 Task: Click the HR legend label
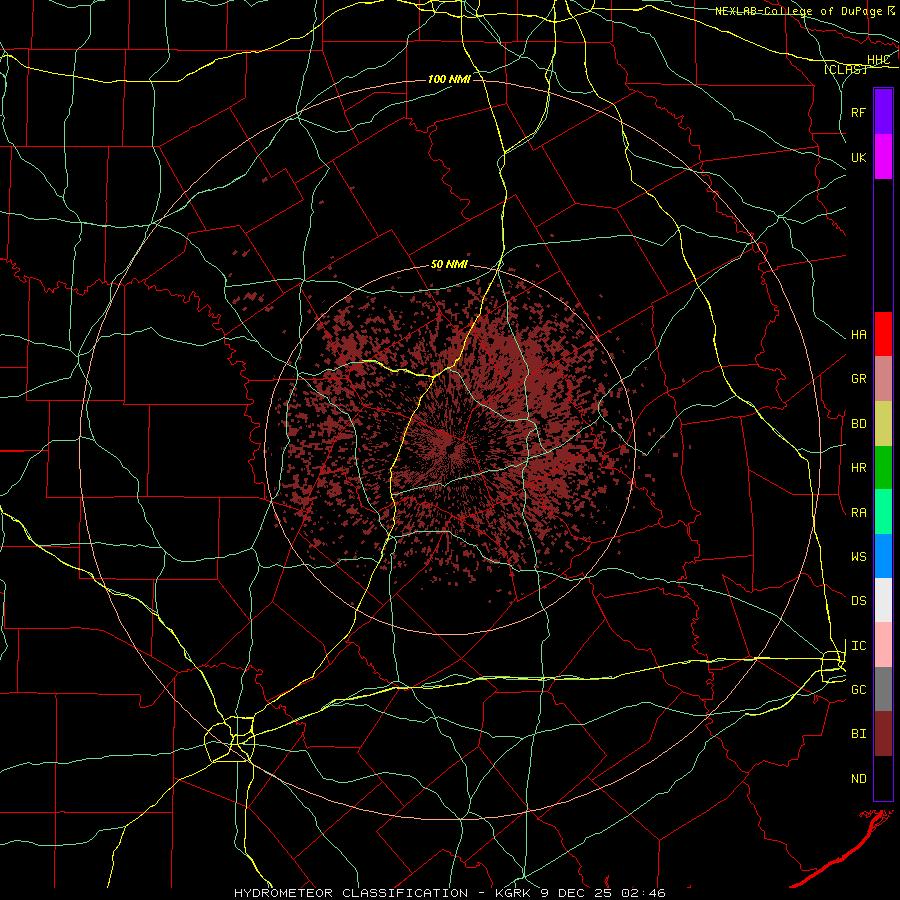(x=858, y=468)
